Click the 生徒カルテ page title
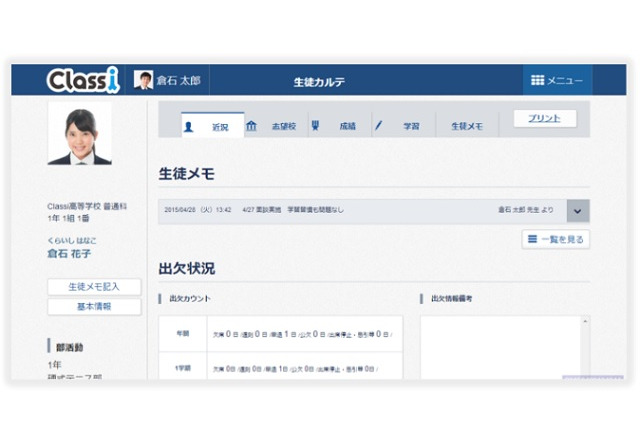 click(x=319, y=82)
